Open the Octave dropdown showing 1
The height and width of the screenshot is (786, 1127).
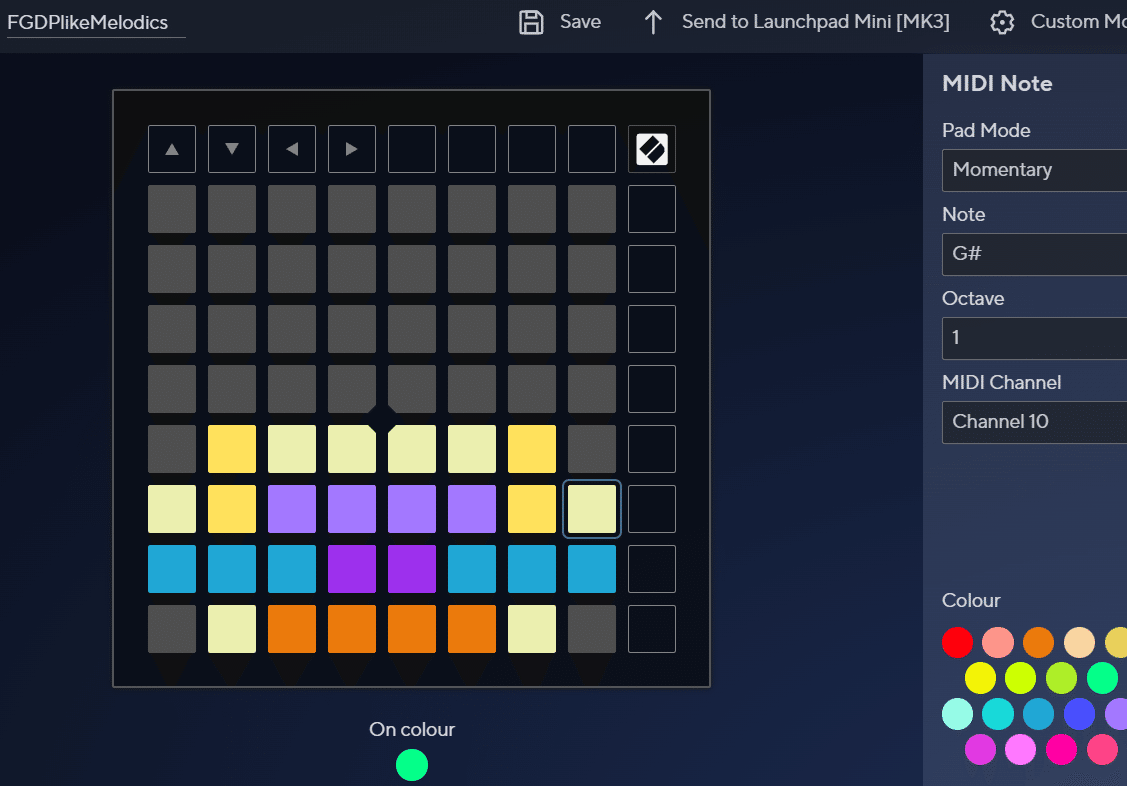pos(1034,338)
